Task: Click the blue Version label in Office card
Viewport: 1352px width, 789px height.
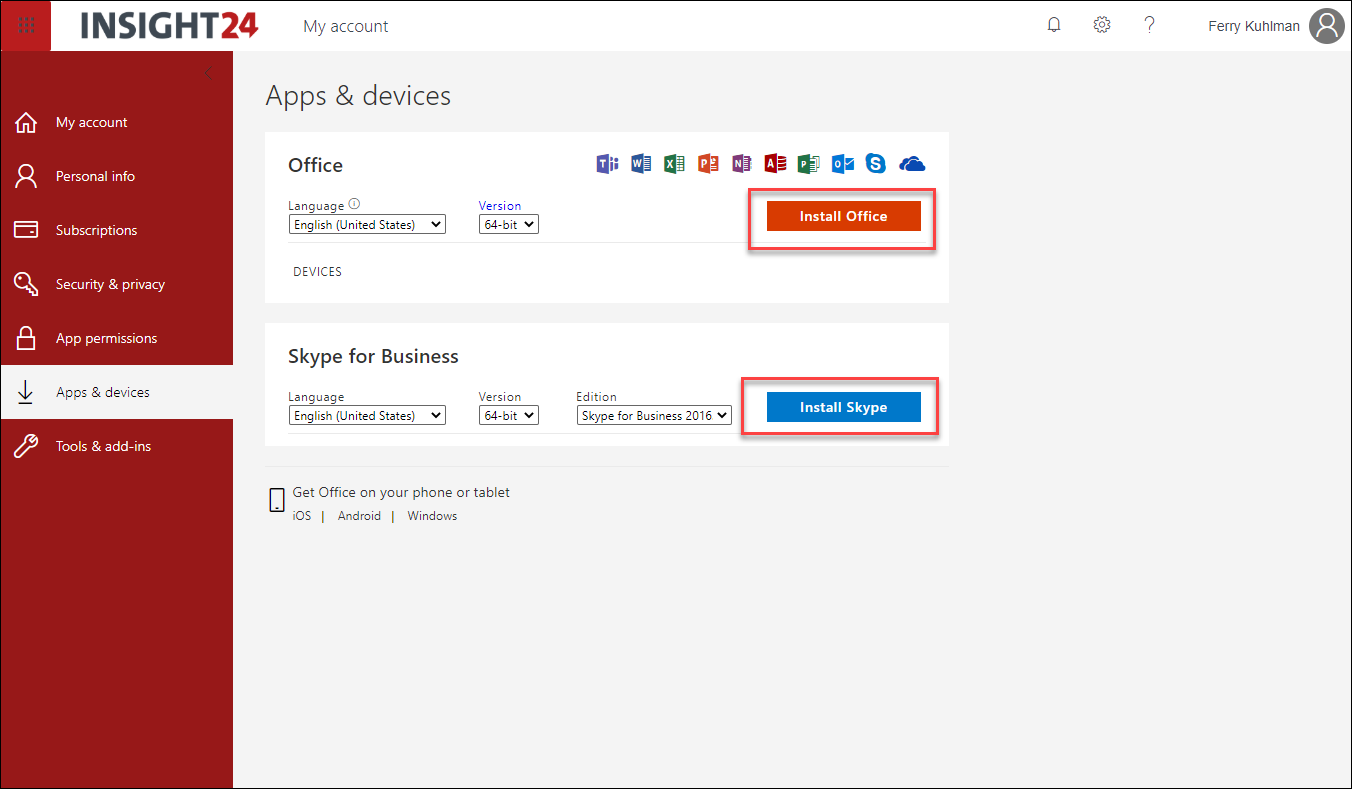Action: (500, 206)
